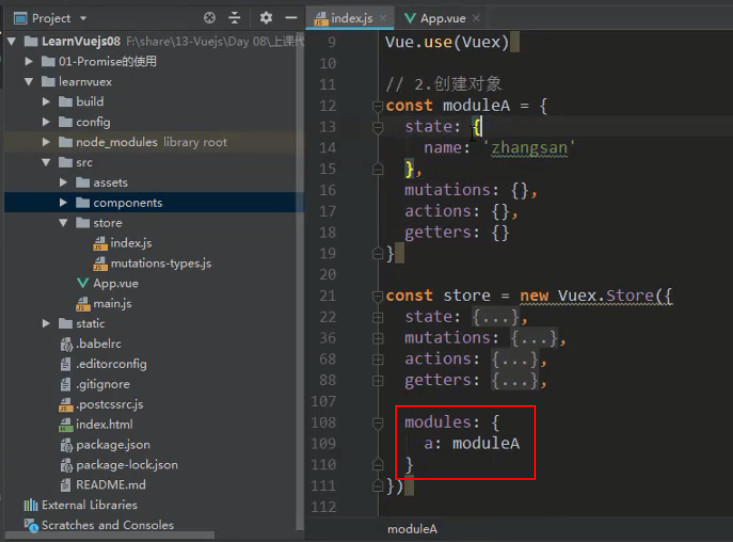Viewport: 733px width, 542px height.
Task: Select the .babelrc file
Action: [x=91, y=344]
